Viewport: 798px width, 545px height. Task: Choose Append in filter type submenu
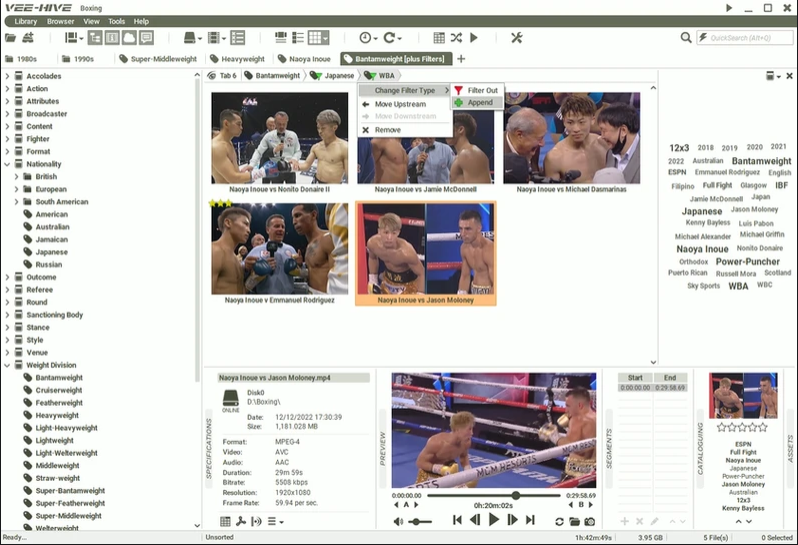coord(477,102)
